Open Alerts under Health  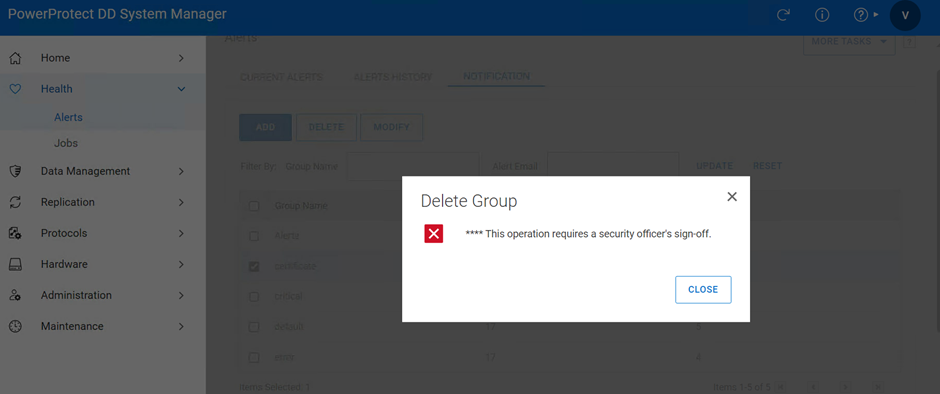68,118
